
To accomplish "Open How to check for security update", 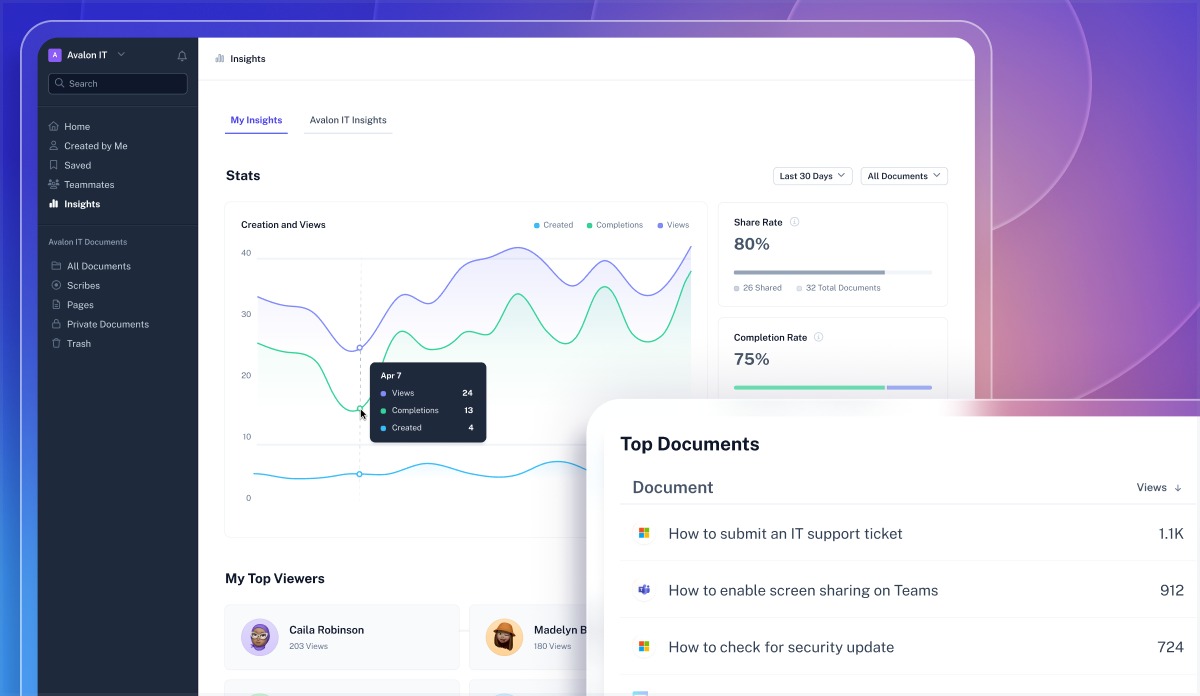I will tap(781, 648).
